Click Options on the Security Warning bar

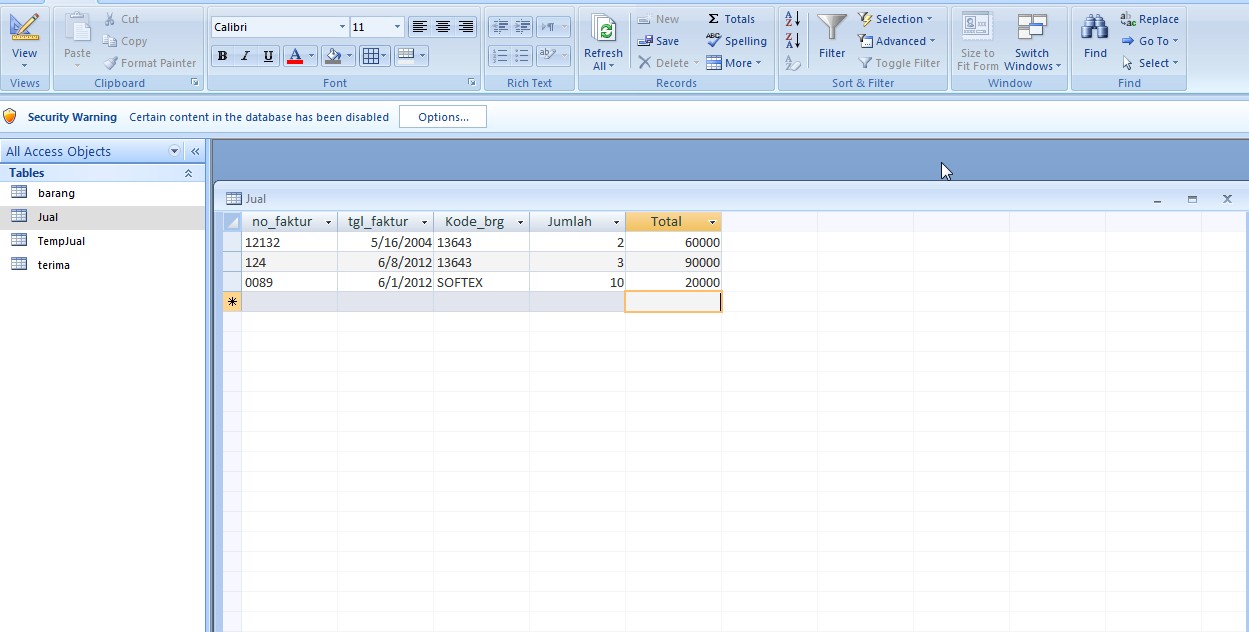point(442,116)
